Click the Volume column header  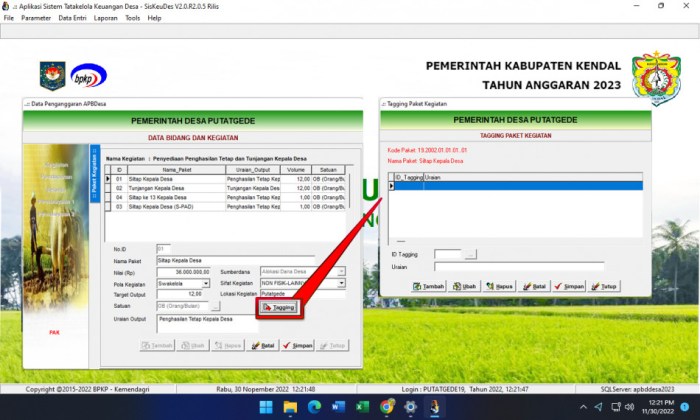[x=296, y=170]
